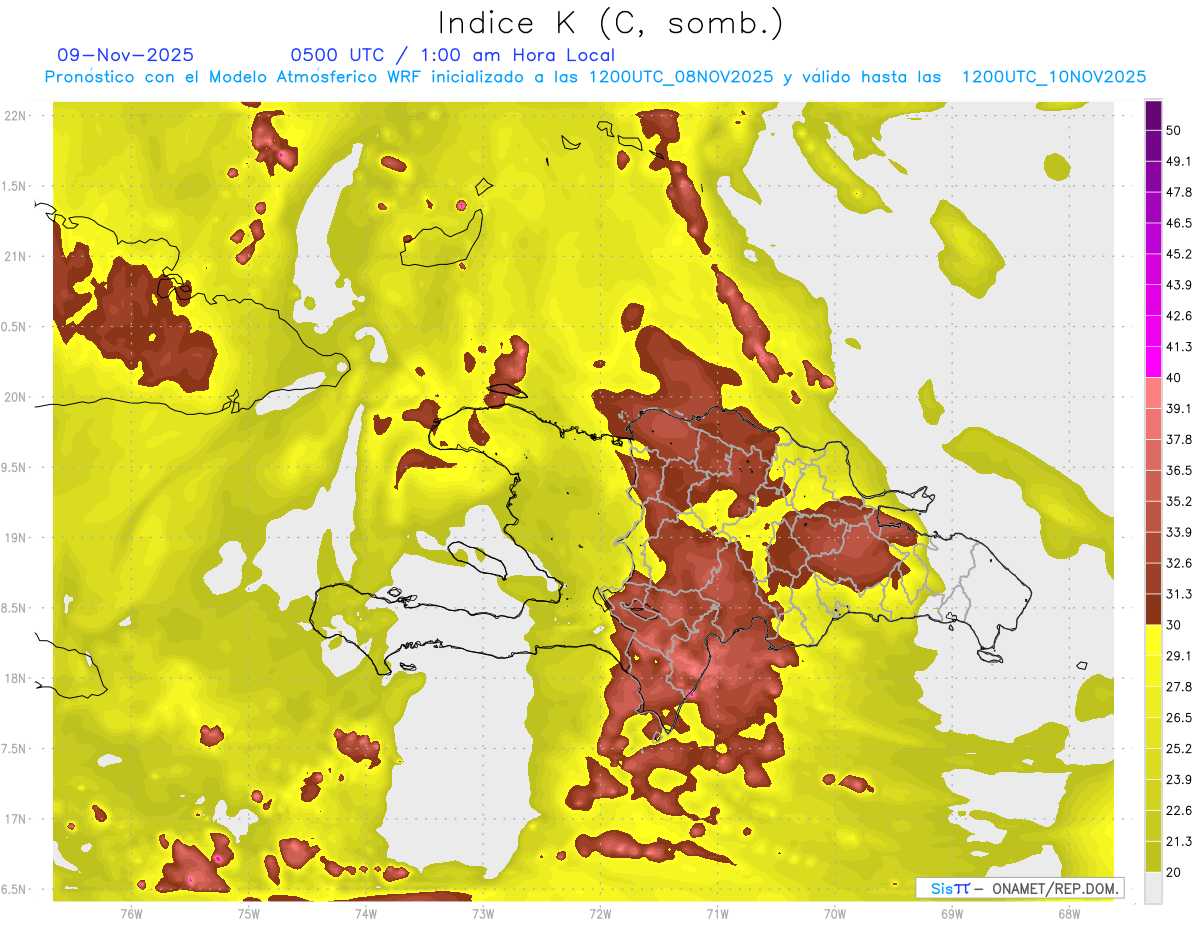The height and width of the screenshot is (927, 1200).
Task: Click longitude label '71W'
Action: 717,913
